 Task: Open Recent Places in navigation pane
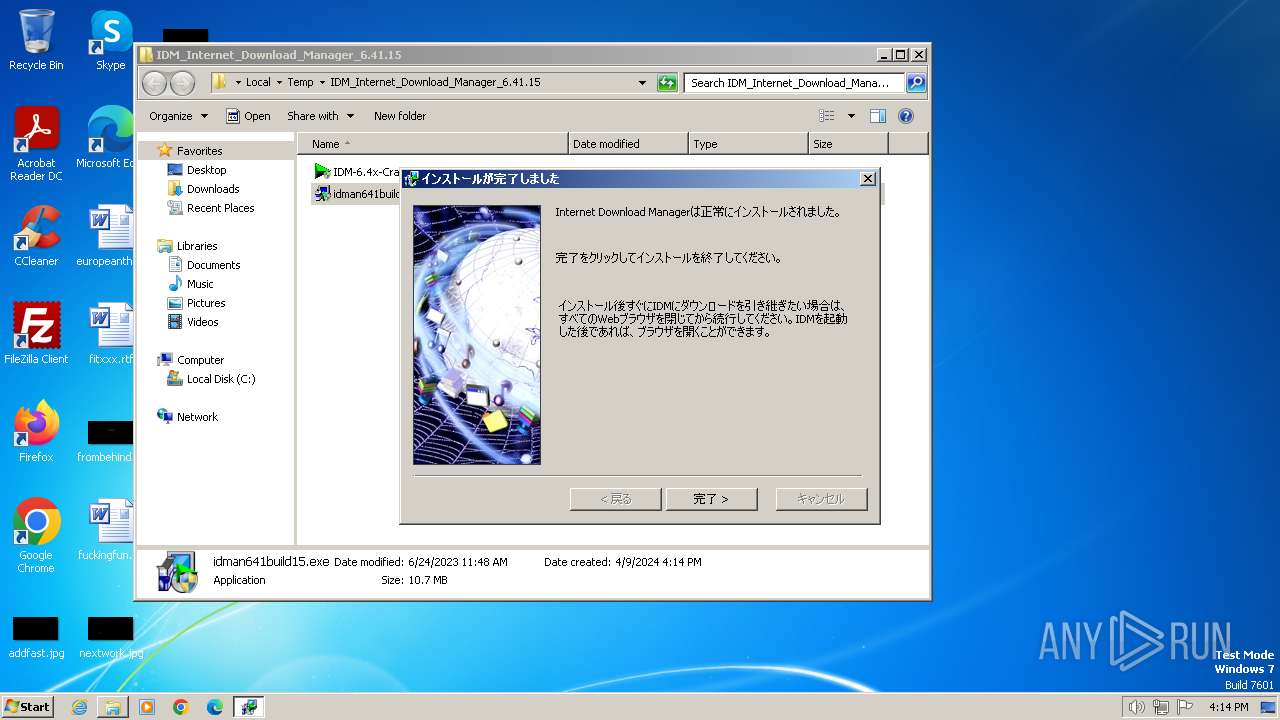(220, 208)
